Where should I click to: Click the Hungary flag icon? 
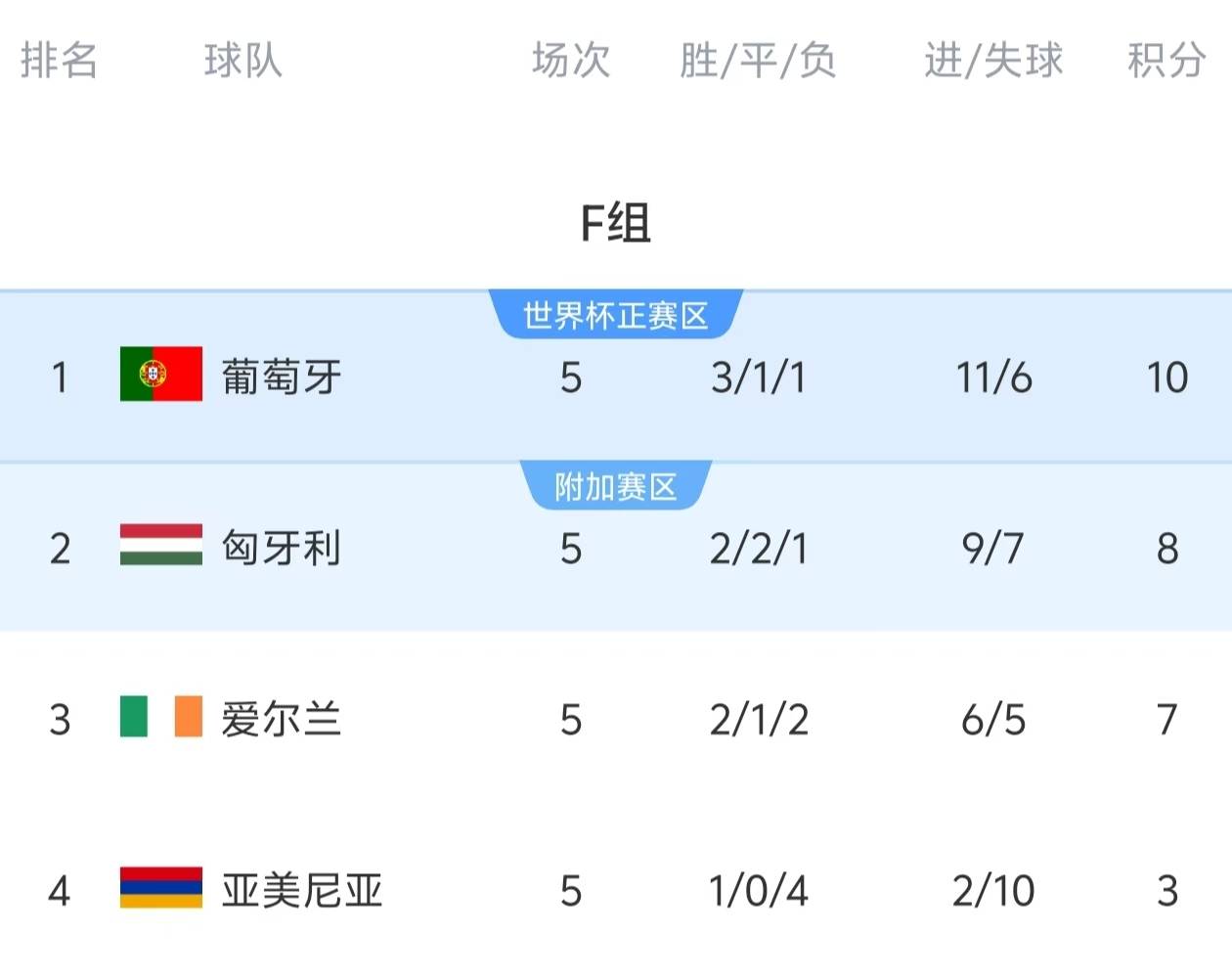click(x=161, y=545)
